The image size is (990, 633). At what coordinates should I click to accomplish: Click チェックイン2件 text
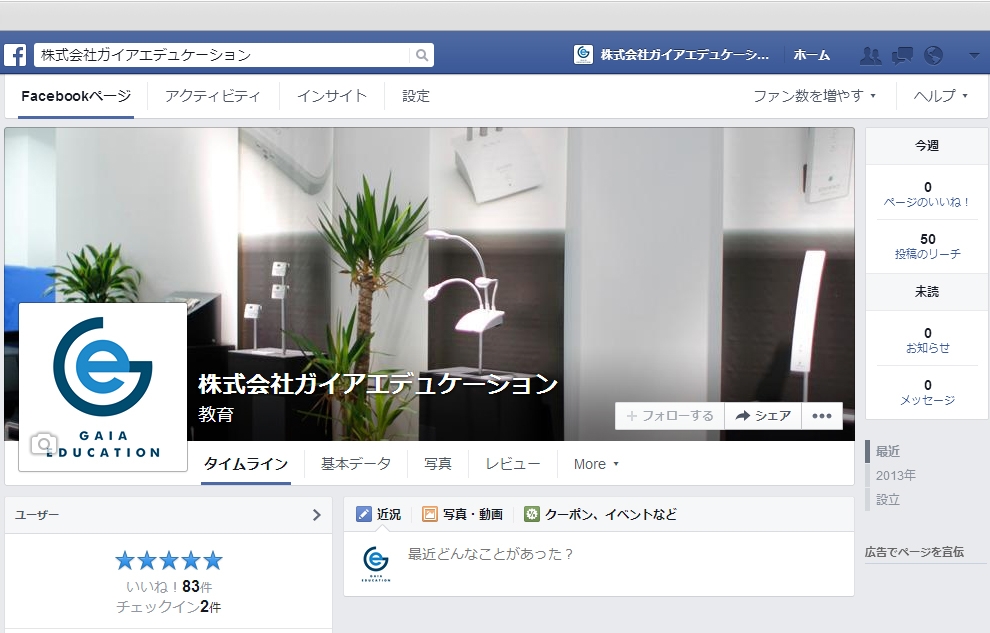tap(169, 606)
